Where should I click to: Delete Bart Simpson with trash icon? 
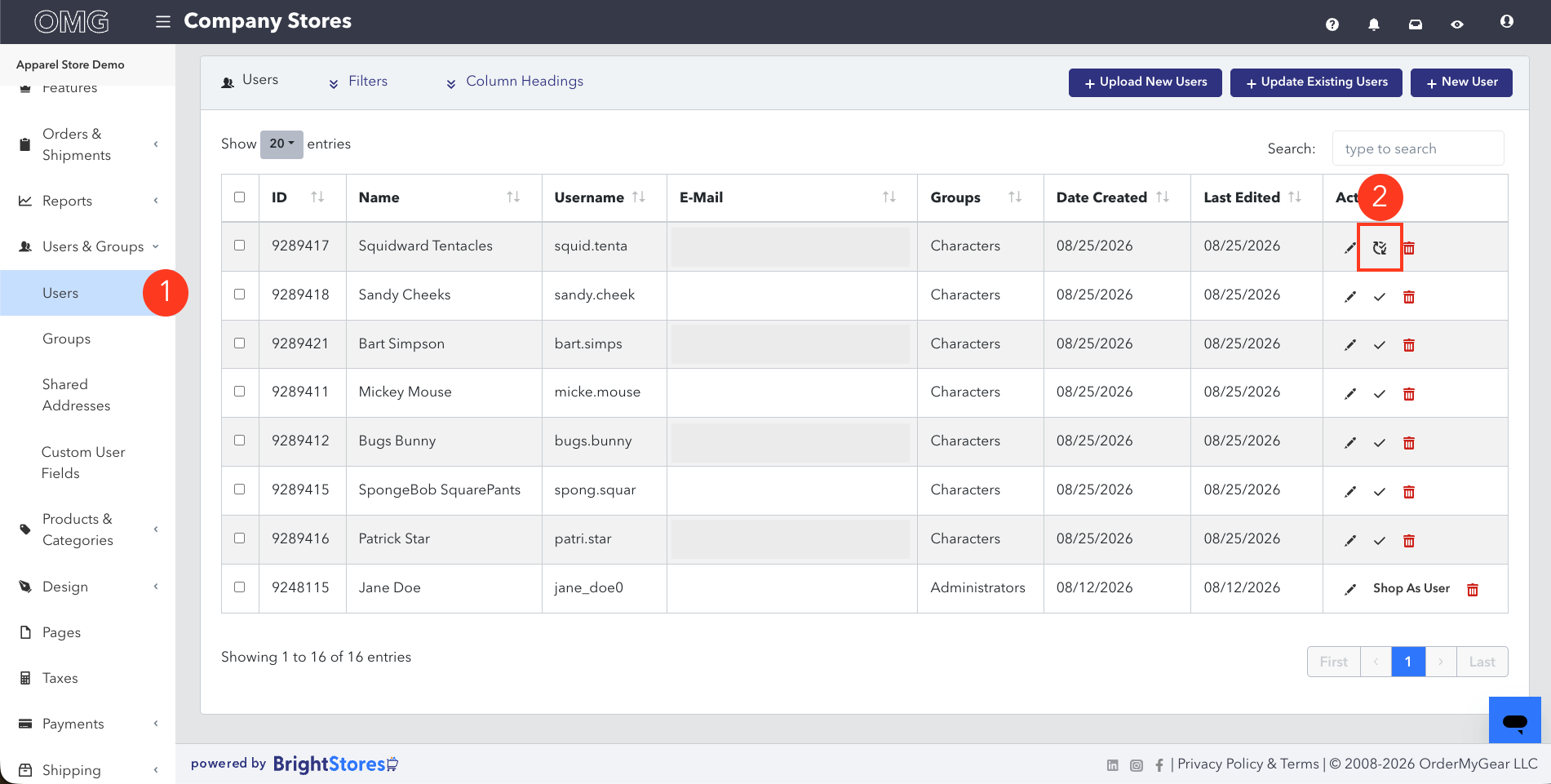1409,345
